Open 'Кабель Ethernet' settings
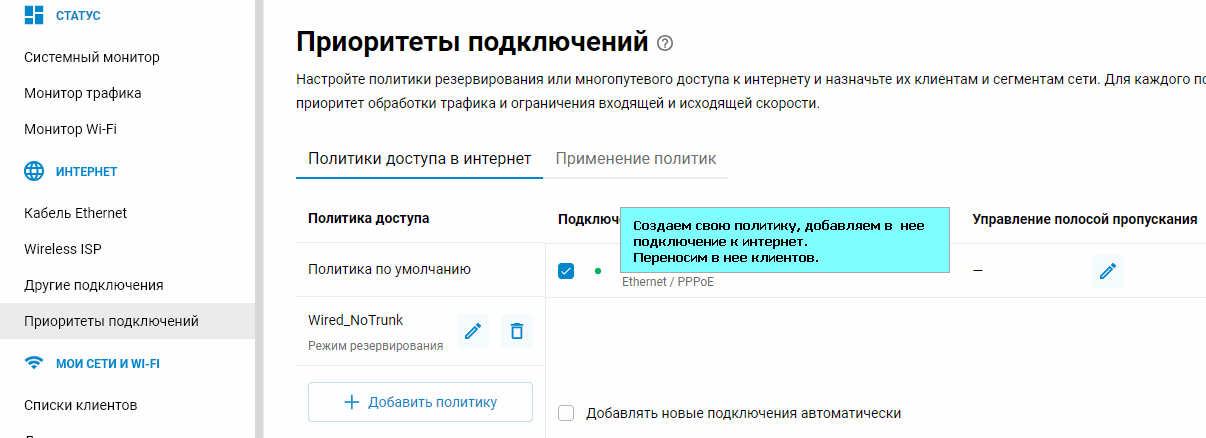 pyautogui.click(x=75, y=213)
